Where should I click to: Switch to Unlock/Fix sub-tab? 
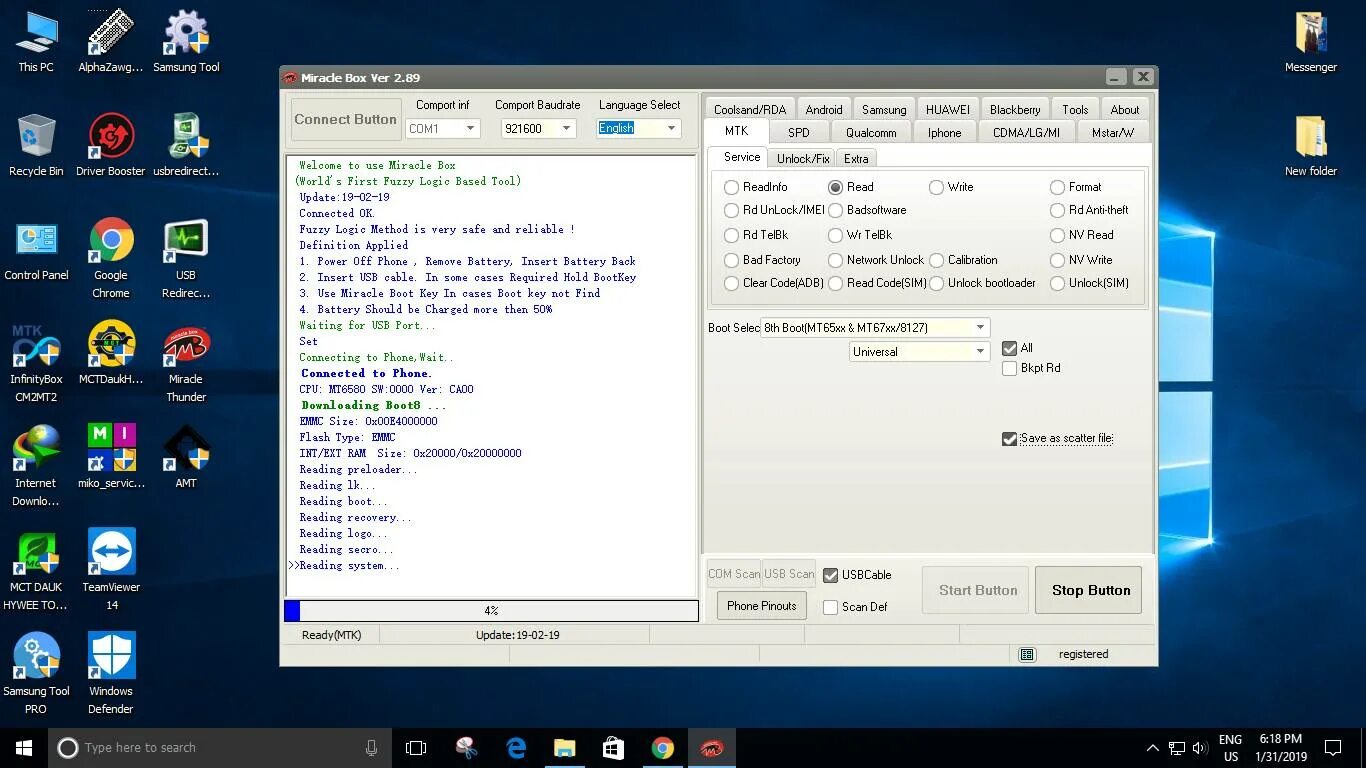point(803,158)
